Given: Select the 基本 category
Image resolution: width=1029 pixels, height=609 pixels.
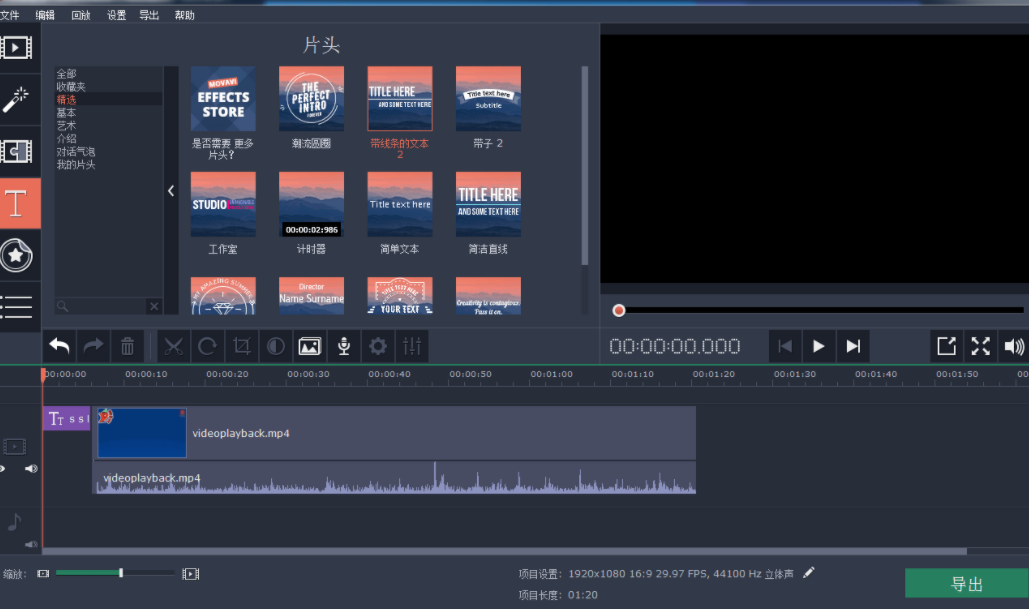Looking at the screenshot, I should click(66, 113).
